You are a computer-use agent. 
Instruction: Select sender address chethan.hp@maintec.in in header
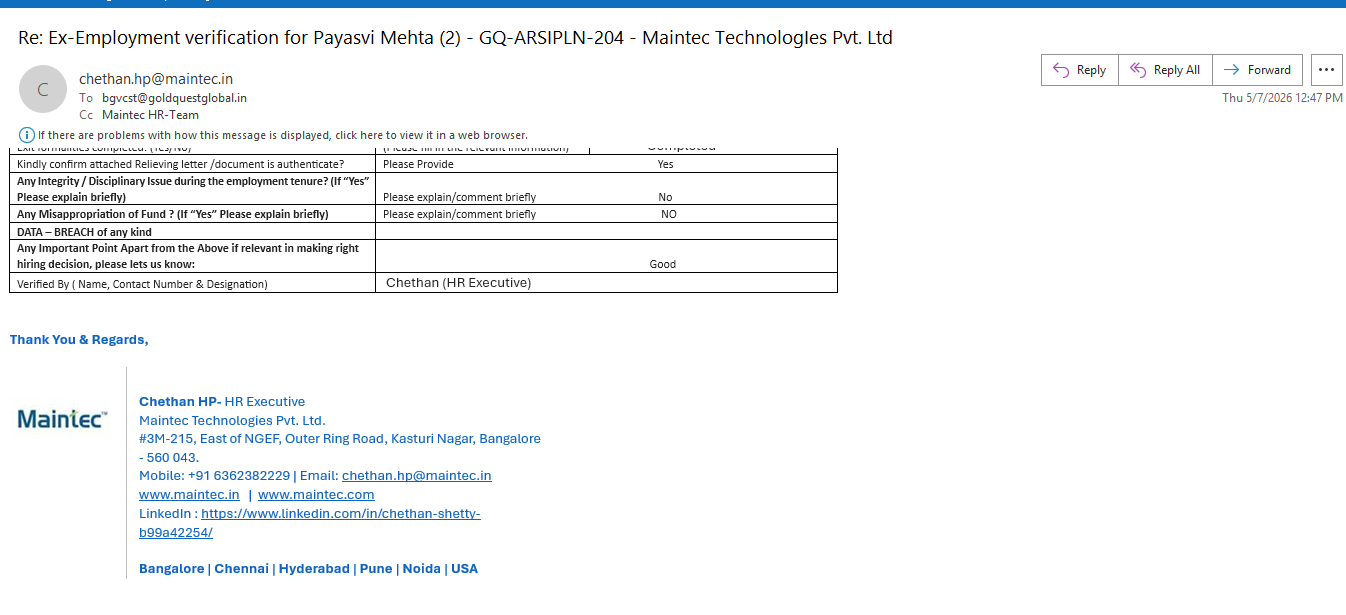156,79
